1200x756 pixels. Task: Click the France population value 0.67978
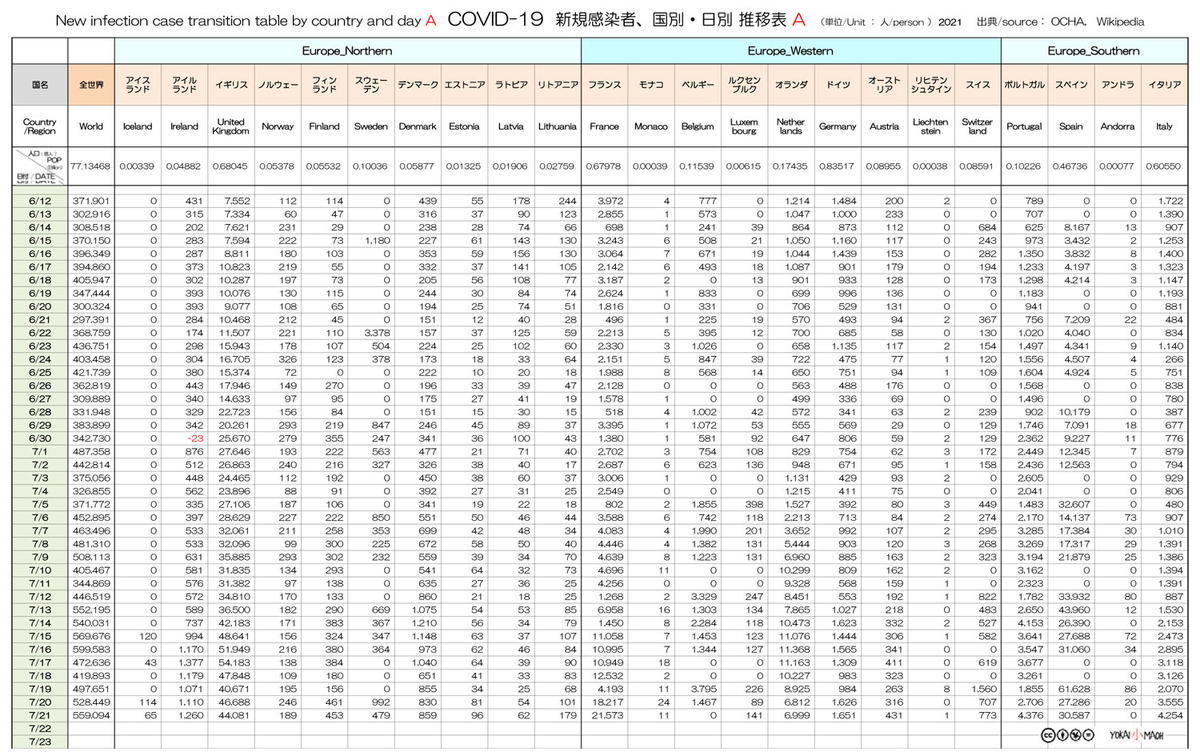pos(605,167)
